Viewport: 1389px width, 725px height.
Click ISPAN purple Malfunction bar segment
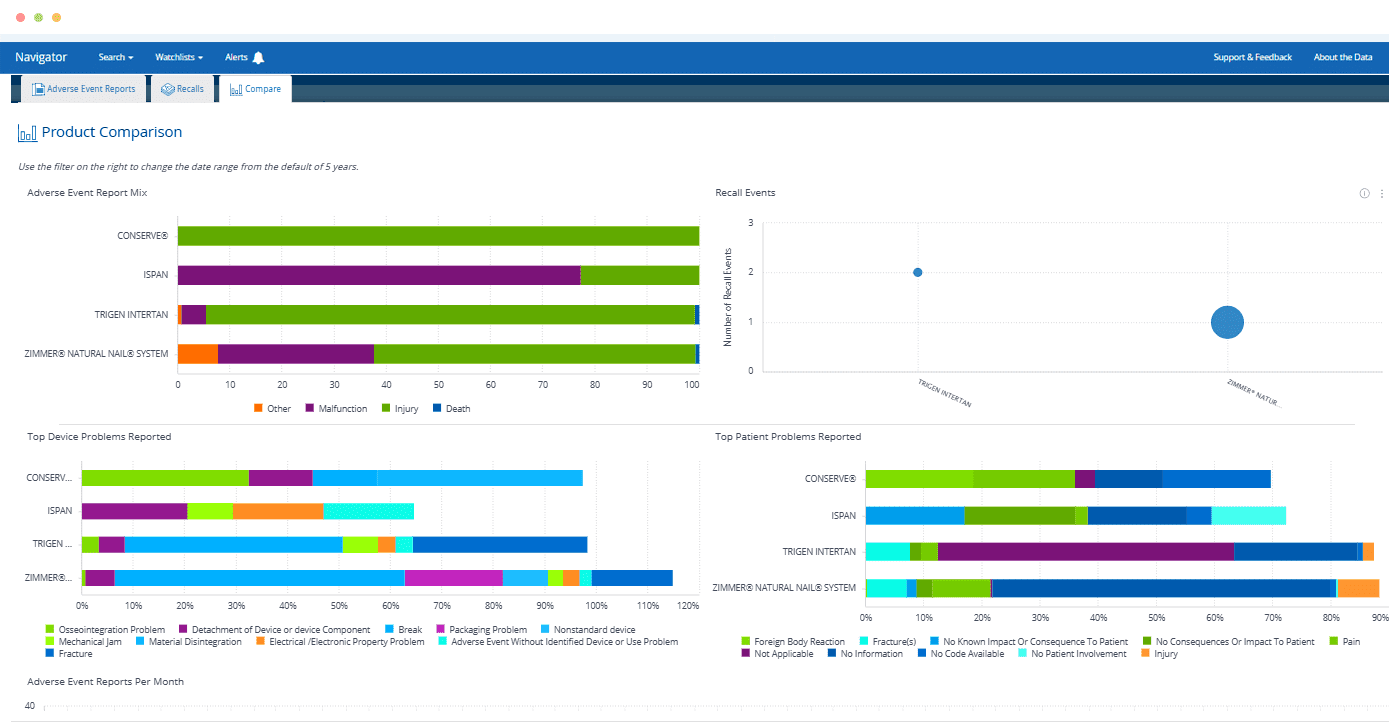[x=379, y=275]
